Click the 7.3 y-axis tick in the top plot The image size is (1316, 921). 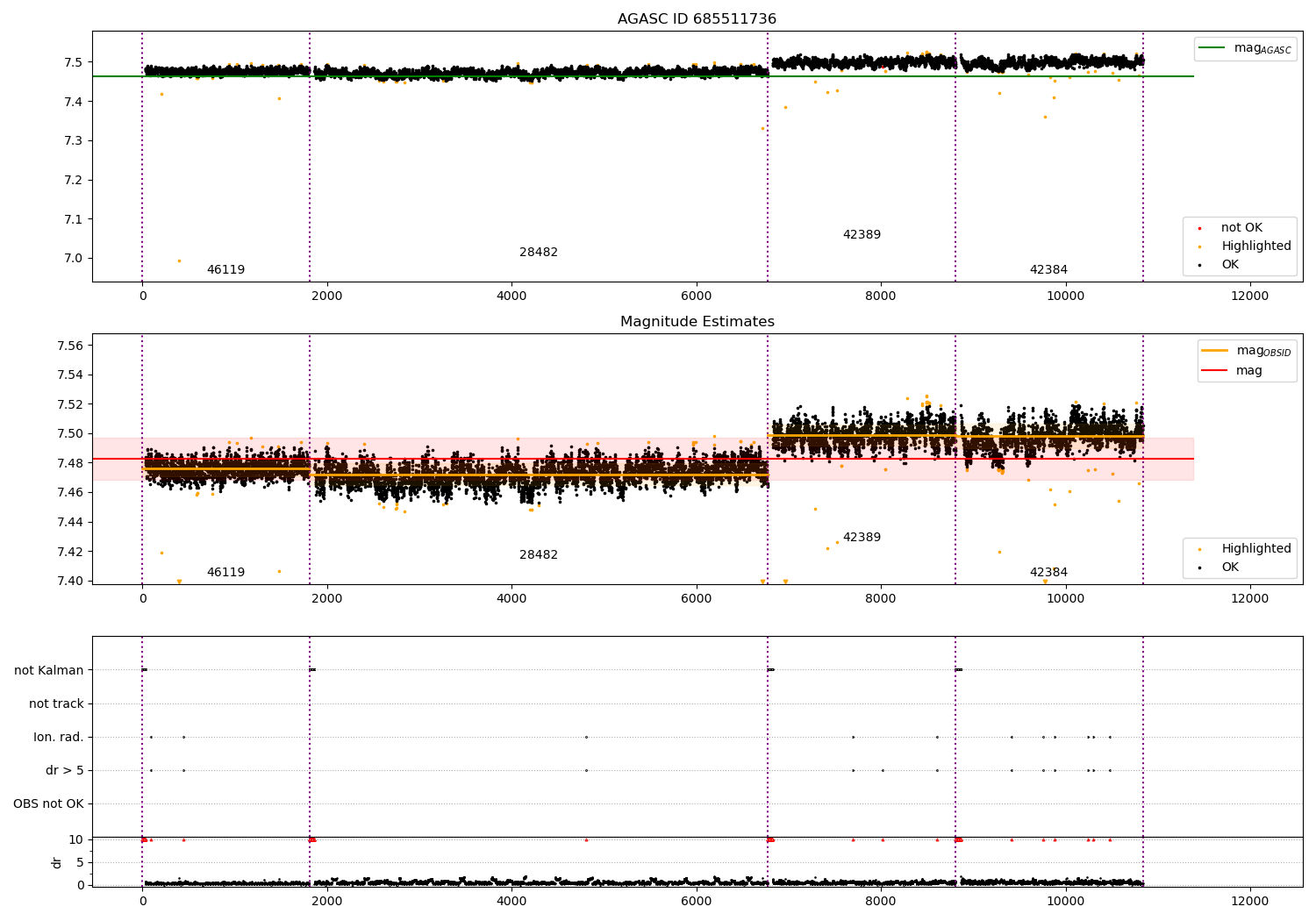click(x=73, y=141)
